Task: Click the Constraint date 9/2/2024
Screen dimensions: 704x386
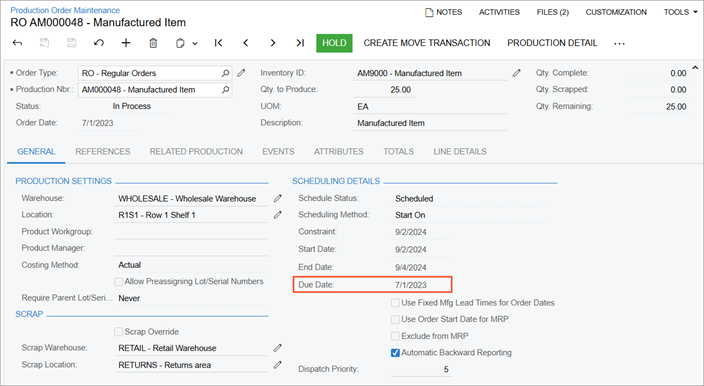Action: [411, 232]
